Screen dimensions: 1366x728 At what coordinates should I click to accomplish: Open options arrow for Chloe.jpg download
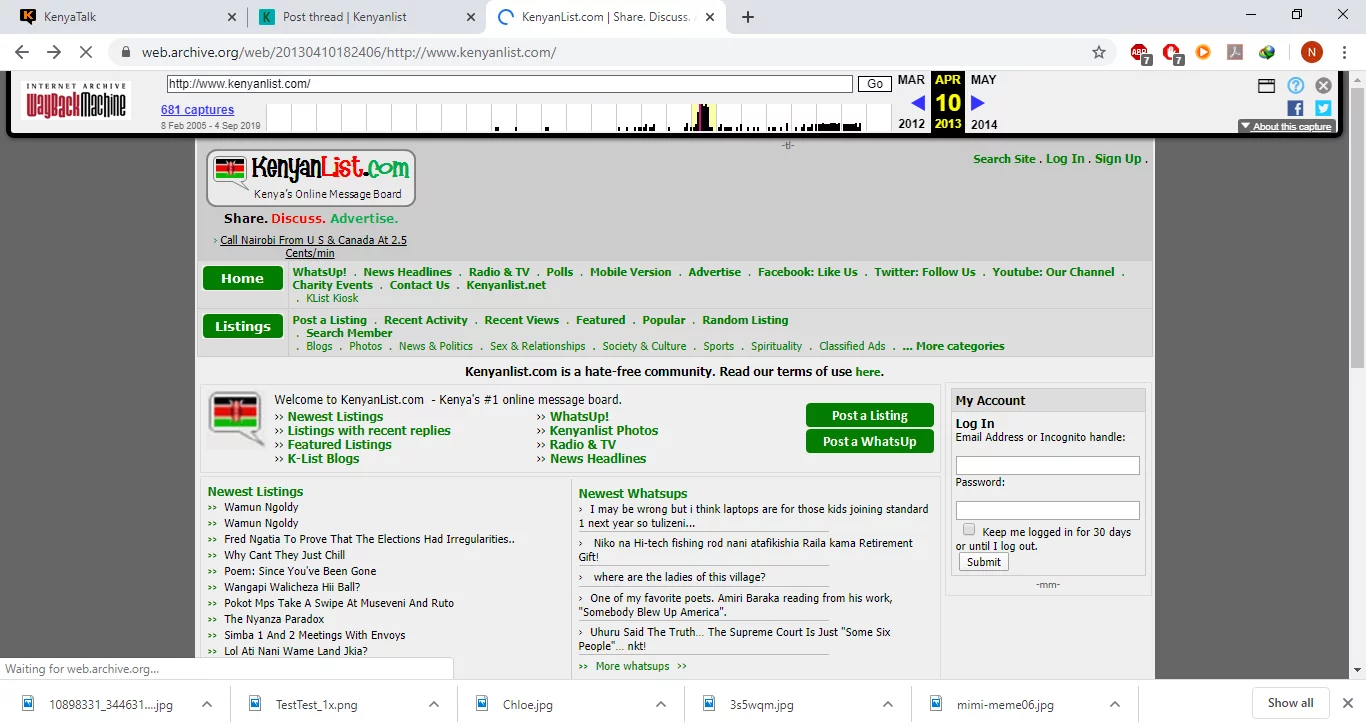tap(661, 704)
